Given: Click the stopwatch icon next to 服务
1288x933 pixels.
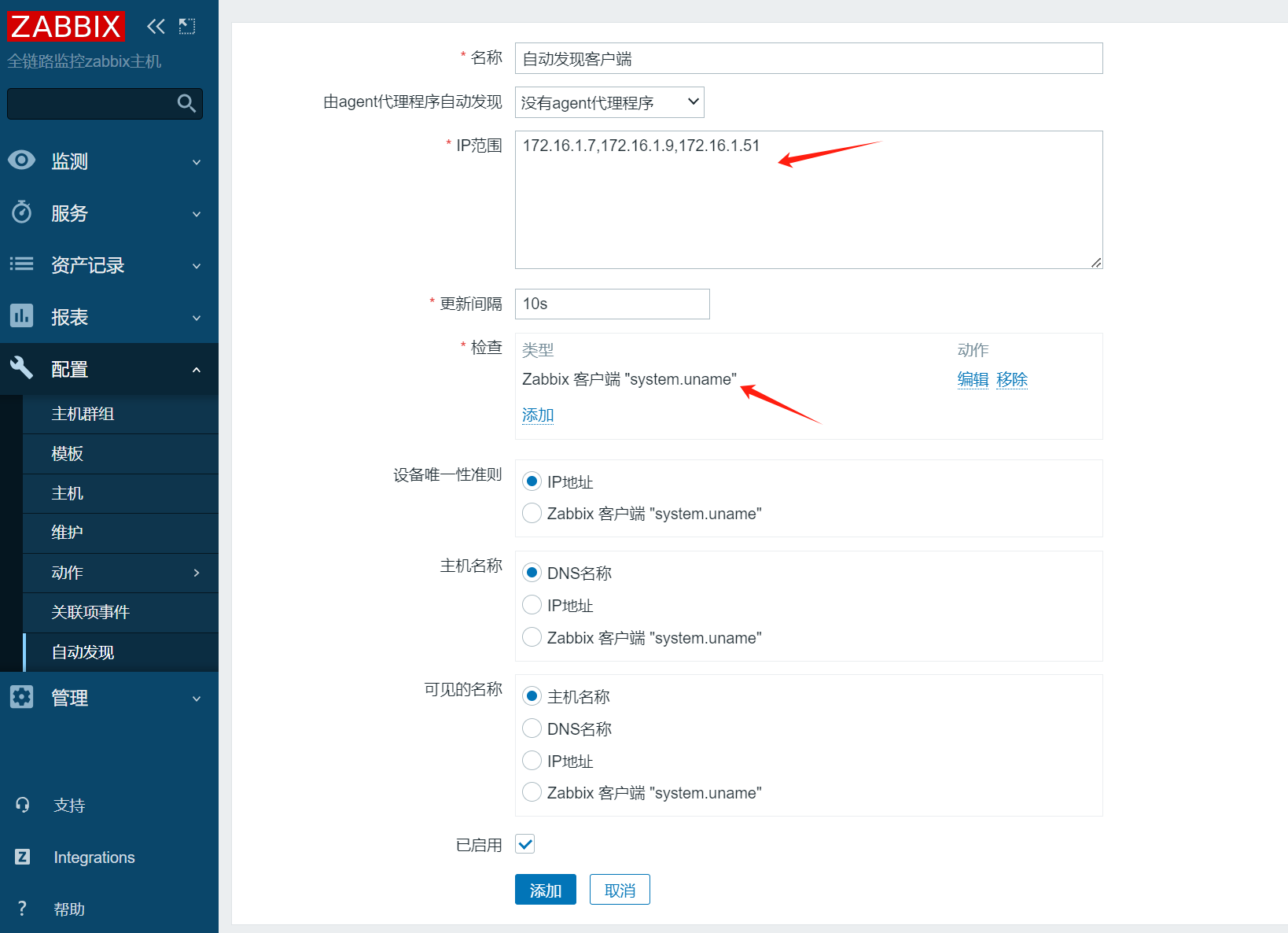Looking at the screenshot, I should (22, 212).
